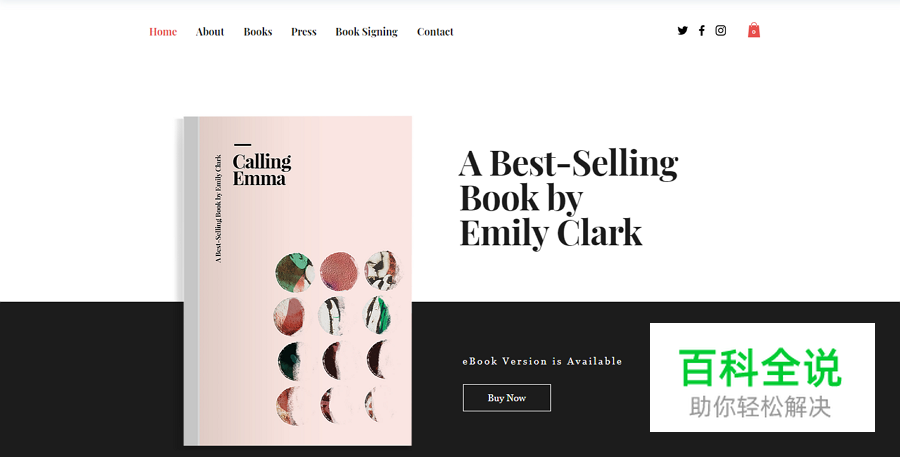Open the About page link
Screen dimensions: 900x457
pos(210,32)
